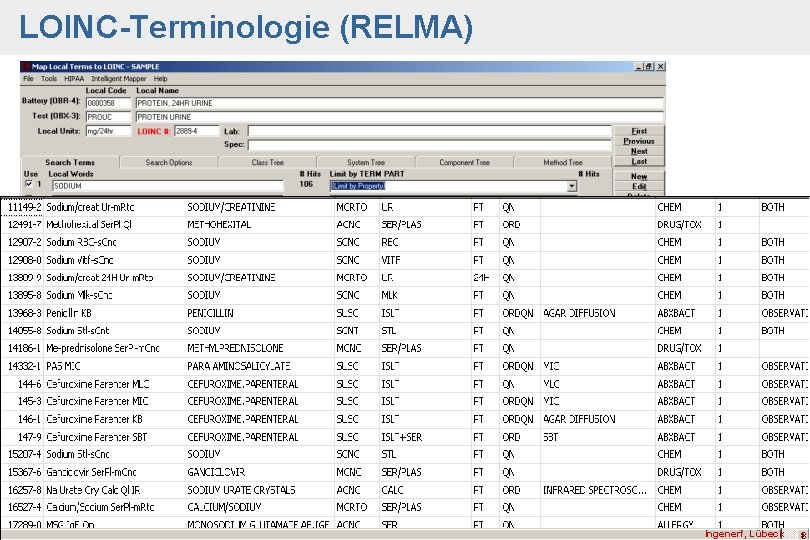Select row 16527-4 Calcium/Sodium SerPl-mRtc

click(405, 507)
